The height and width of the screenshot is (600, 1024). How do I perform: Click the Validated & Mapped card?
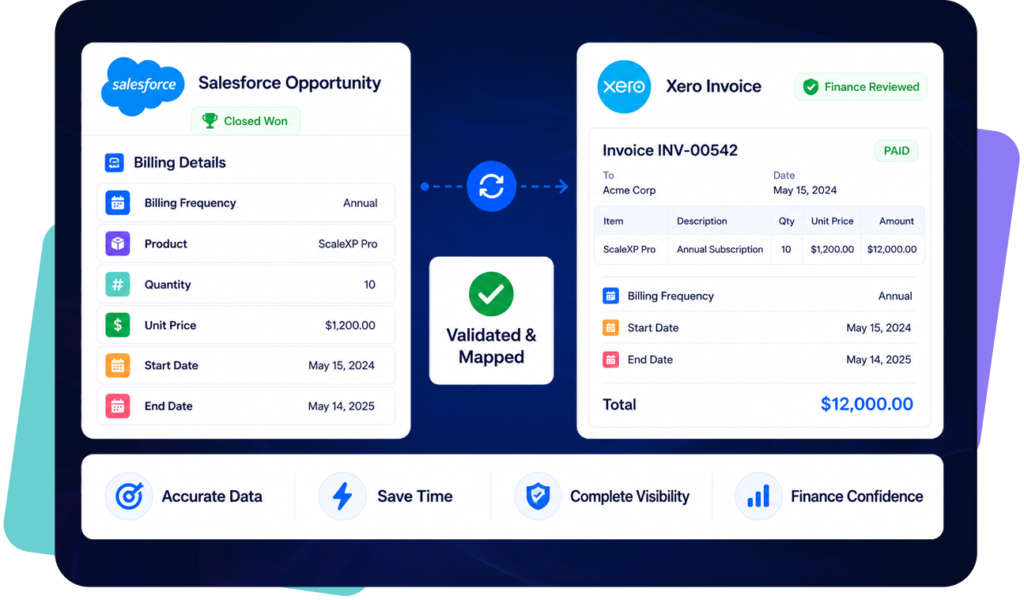[491, 321]
